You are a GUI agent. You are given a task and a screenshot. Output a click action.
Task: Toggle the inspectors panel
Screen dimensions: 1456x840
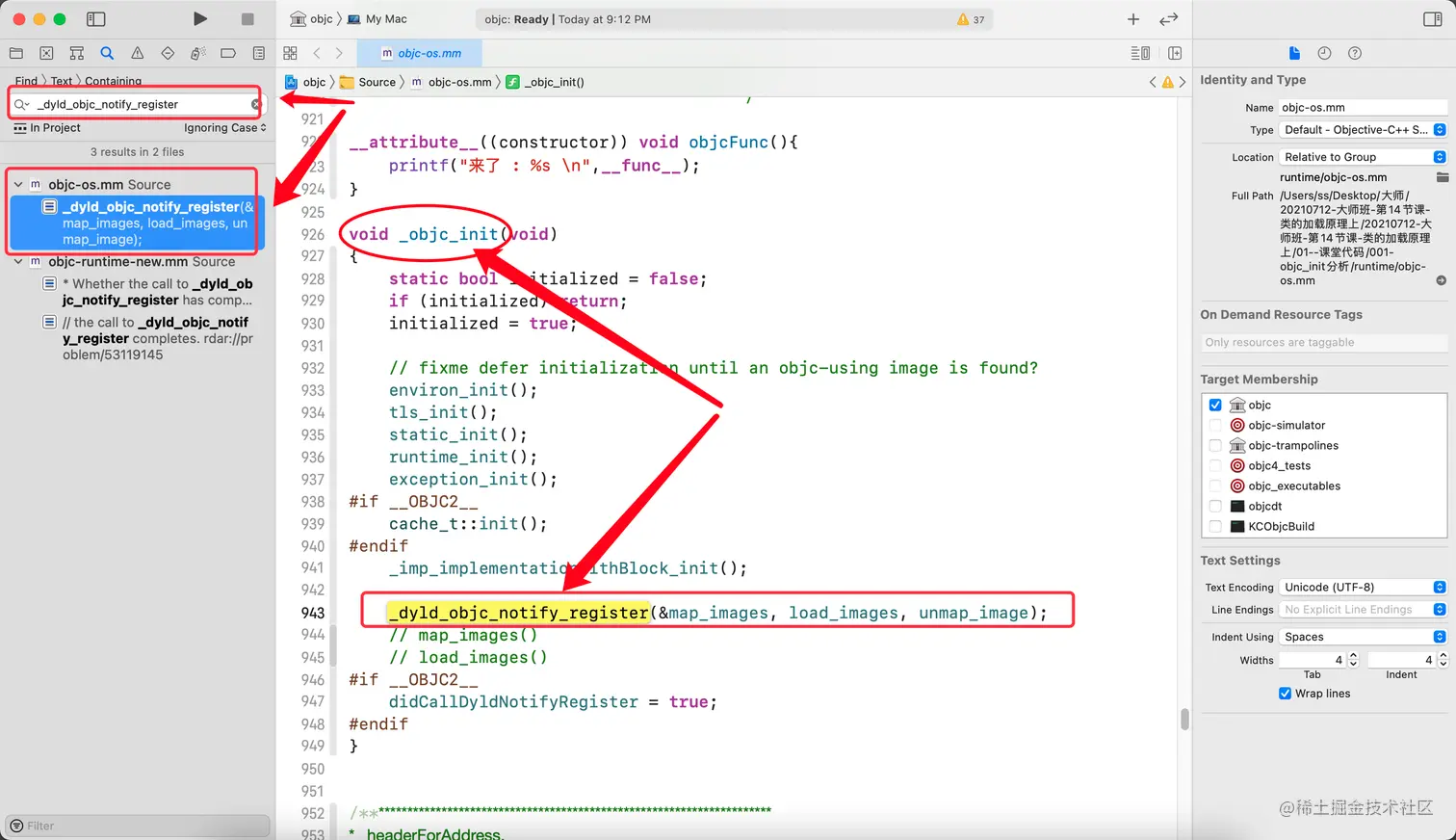coord(1433,19)
